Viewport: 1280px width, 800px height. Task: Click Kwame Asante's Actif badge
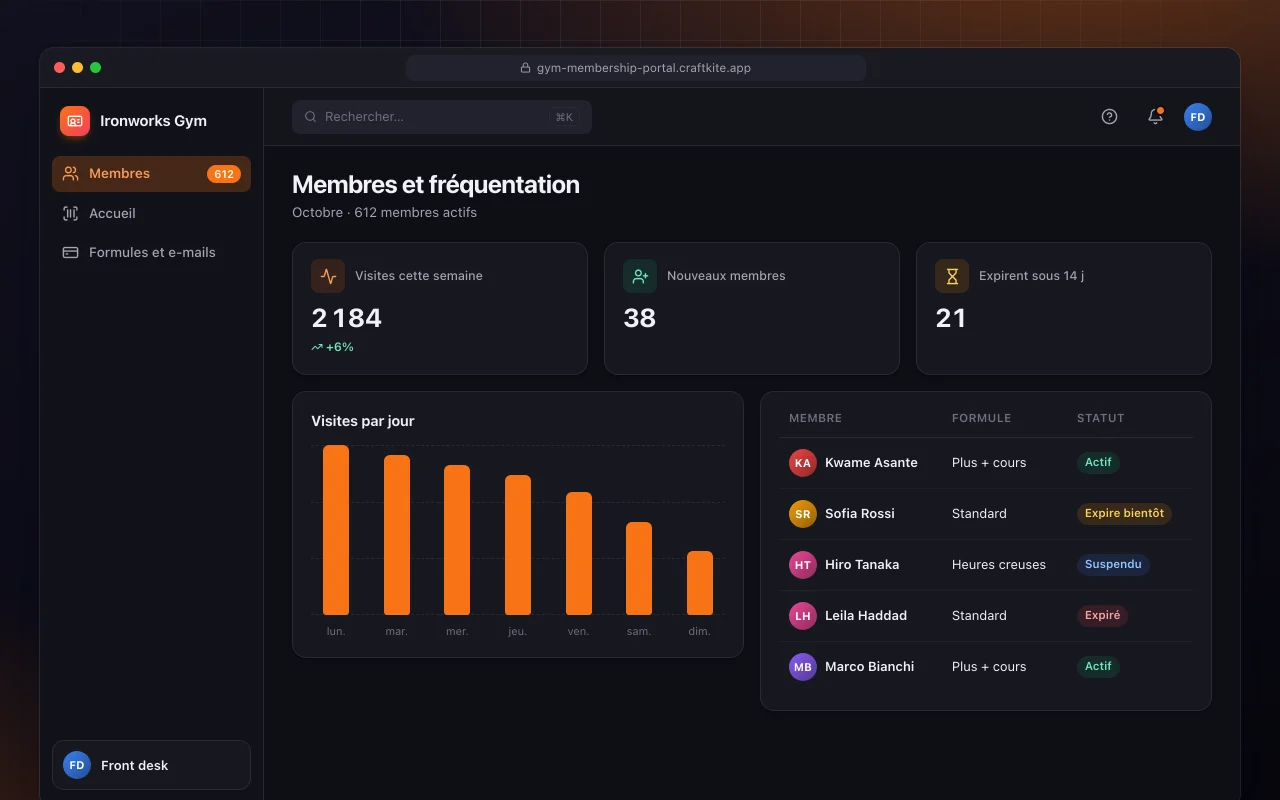point(1098,462)
